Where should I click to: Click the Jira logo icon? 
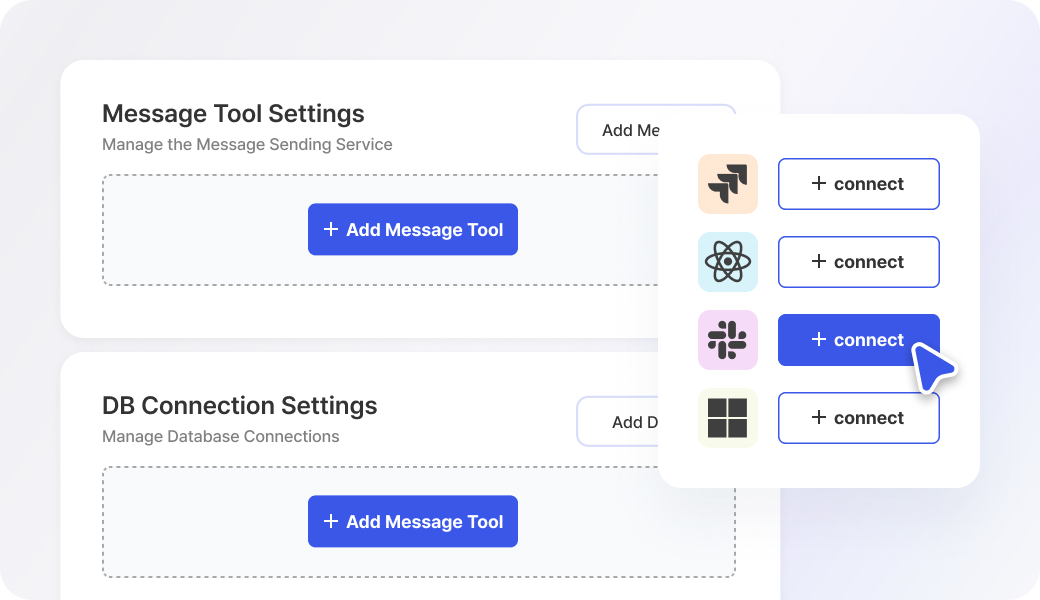pos(727,184)
